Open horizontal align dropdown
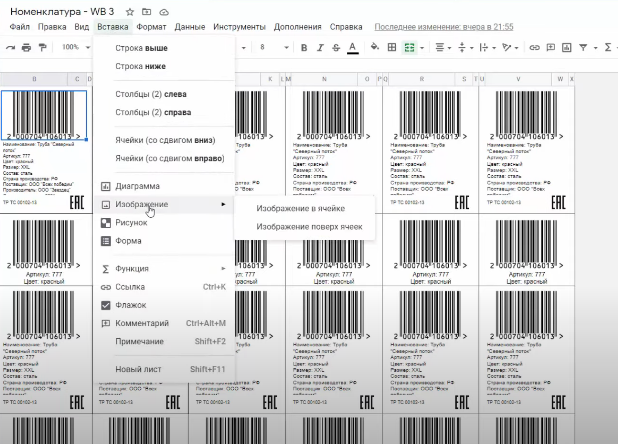618x444 pixels. (443, 48)
